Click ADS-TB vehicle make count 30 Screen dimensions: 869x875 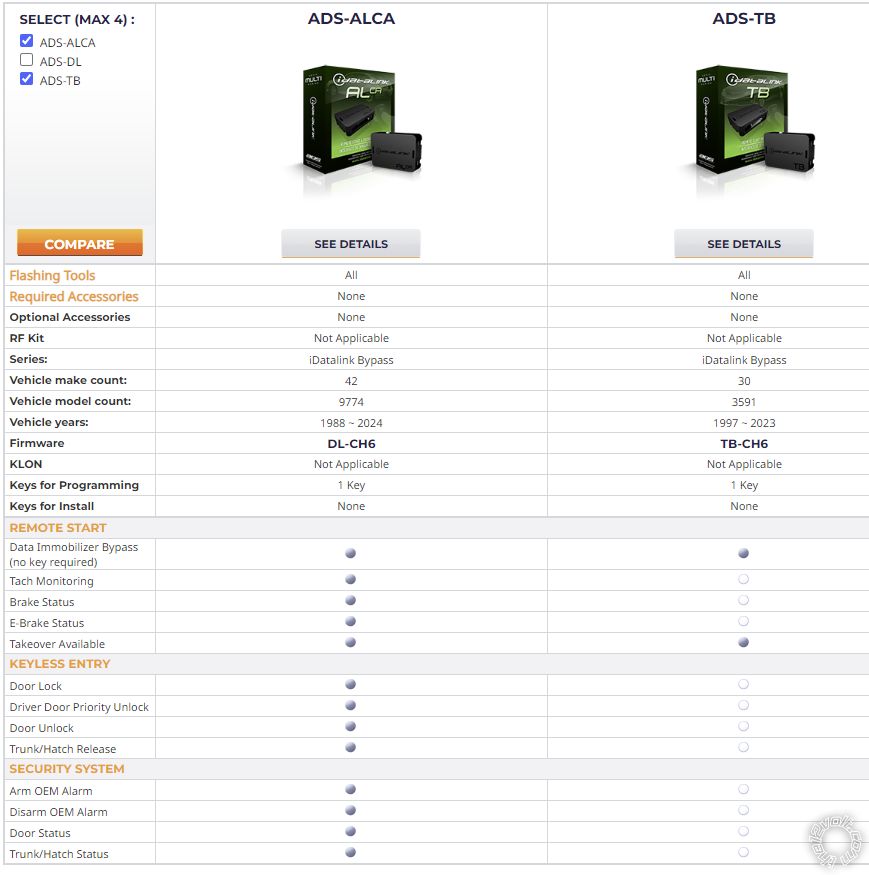tap(744, 381)
